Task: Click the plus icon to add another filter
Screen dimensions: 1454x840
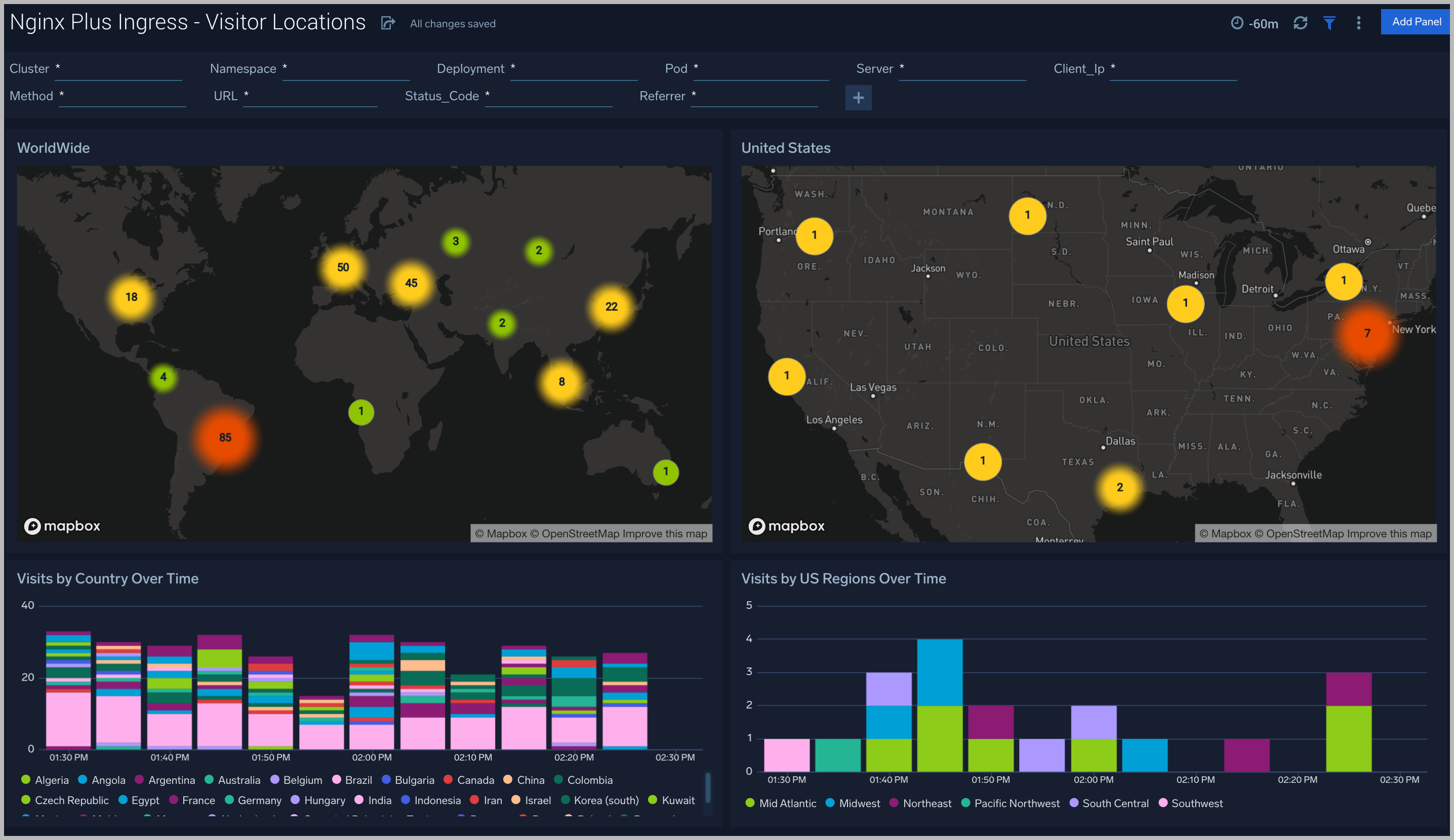Action: [858, 98]
